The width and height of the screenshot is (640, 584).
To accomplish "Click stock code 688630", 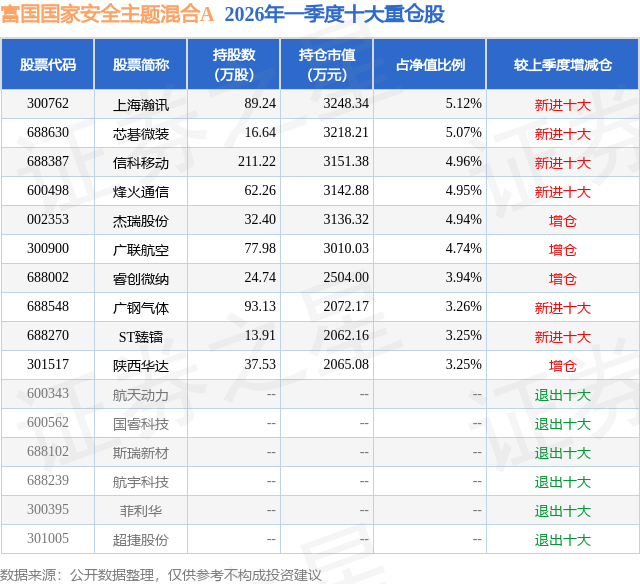I will tap(48, 133).
